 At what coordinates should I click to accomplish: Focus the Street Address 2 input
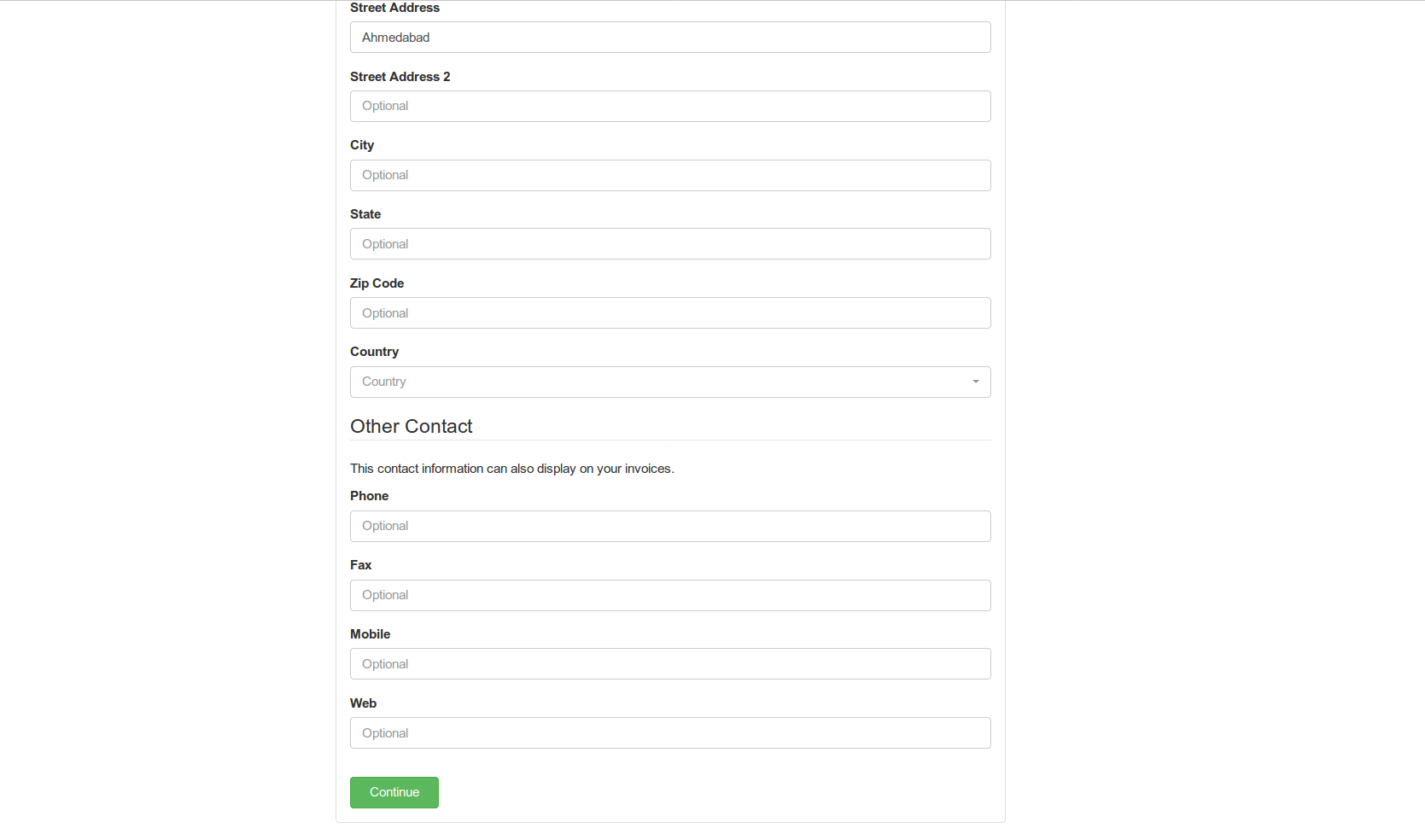click(x=670, y=107)
